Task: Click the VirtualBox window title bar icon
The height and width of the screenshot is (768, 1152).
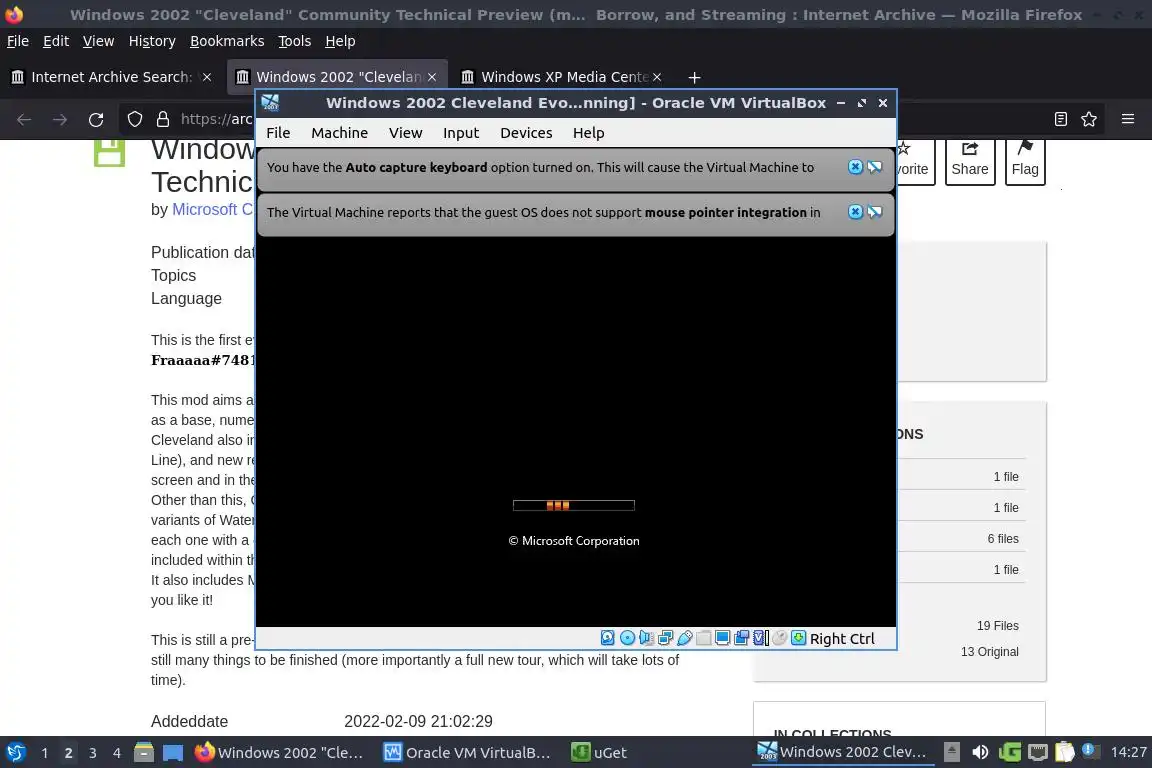Action: click(x=270, y=103)
